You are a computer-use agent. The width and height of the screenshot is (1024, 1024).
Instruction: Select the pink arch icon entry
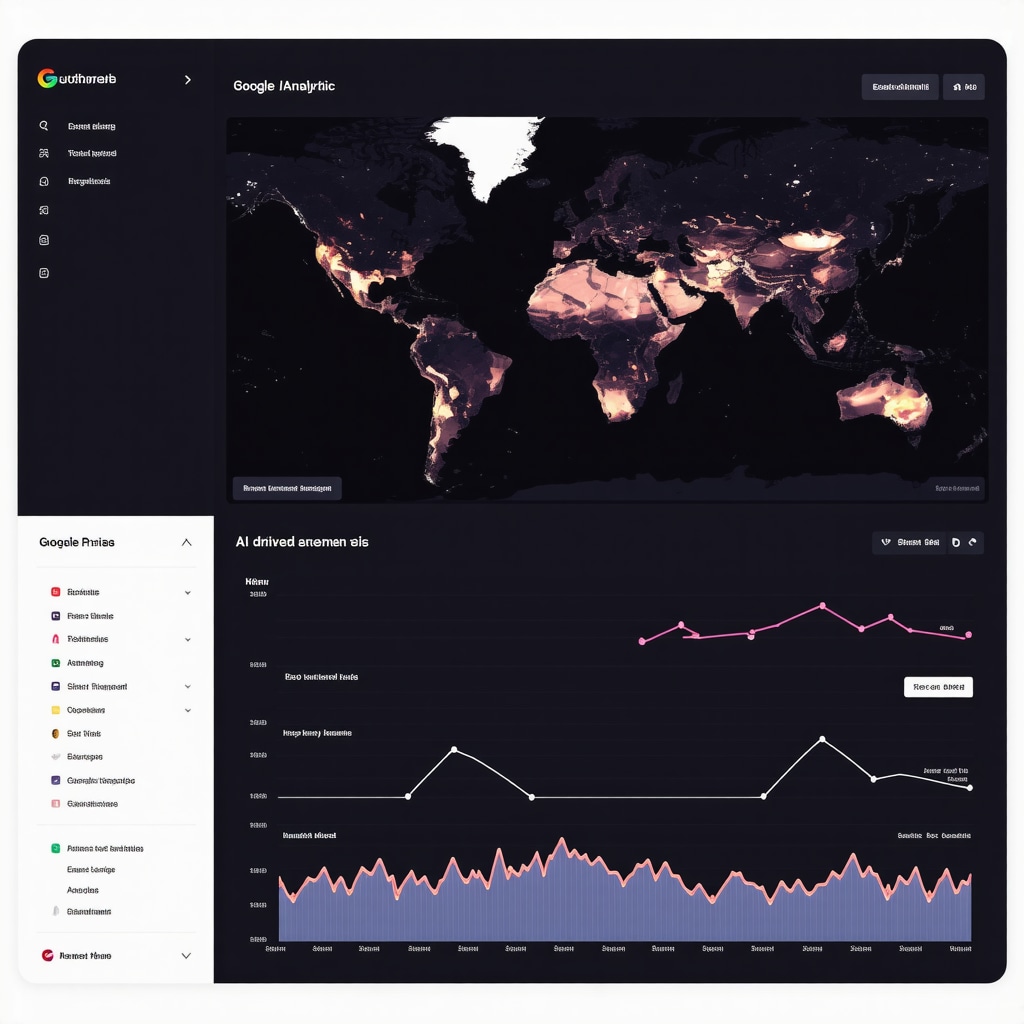coord(56,639)
